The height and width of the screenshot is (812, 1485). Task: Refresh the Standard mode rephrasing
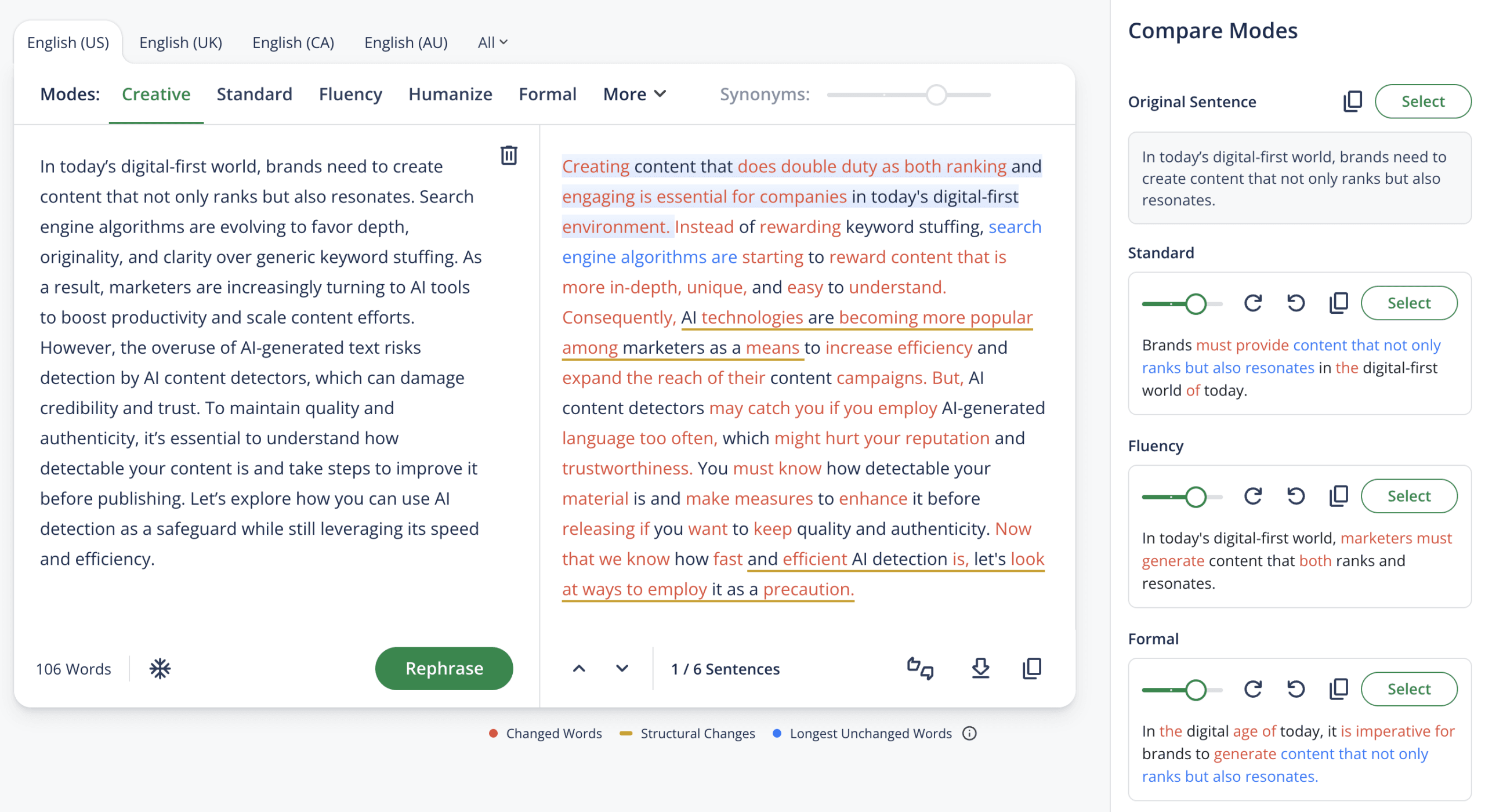click(x=1253, y=303)
